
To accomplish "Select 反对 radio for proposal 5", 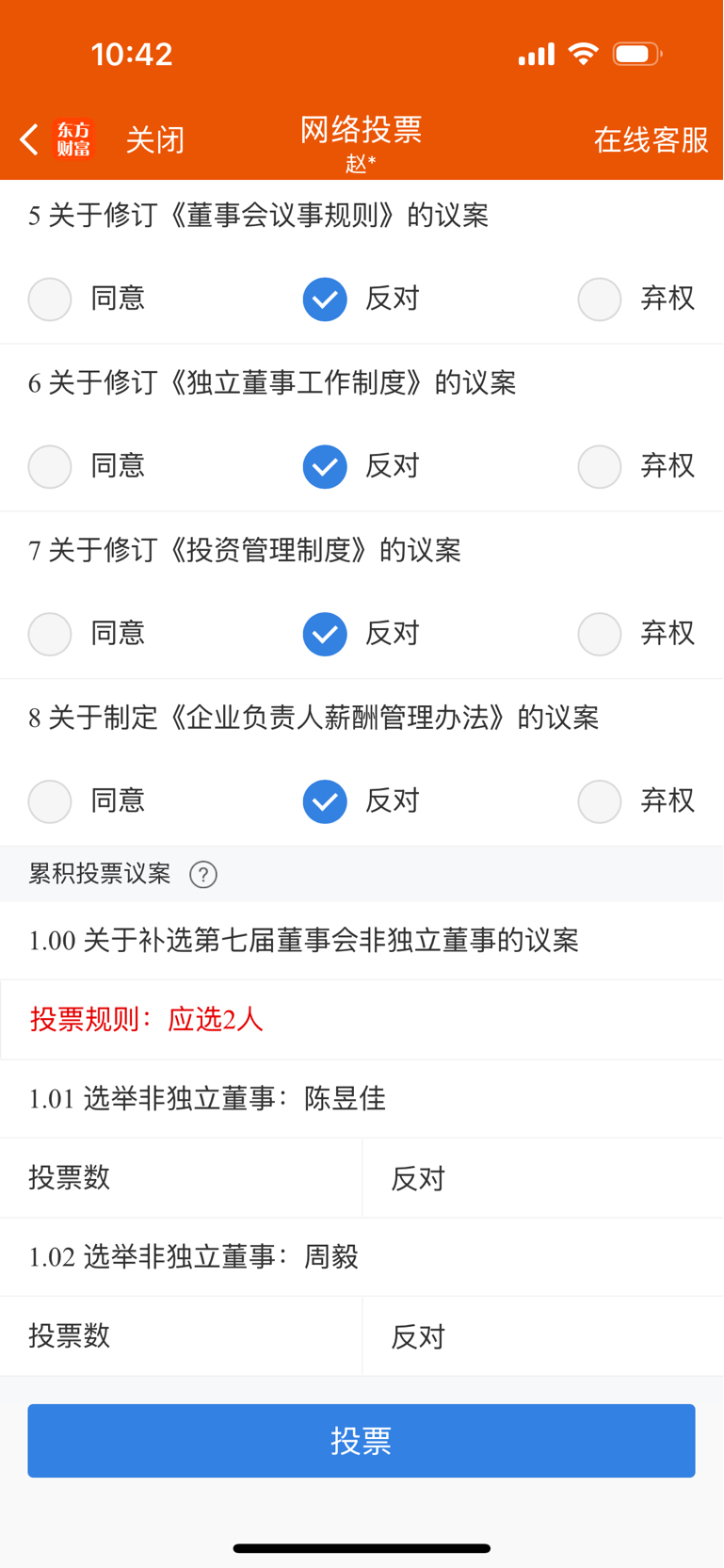I will click(325, 299).
